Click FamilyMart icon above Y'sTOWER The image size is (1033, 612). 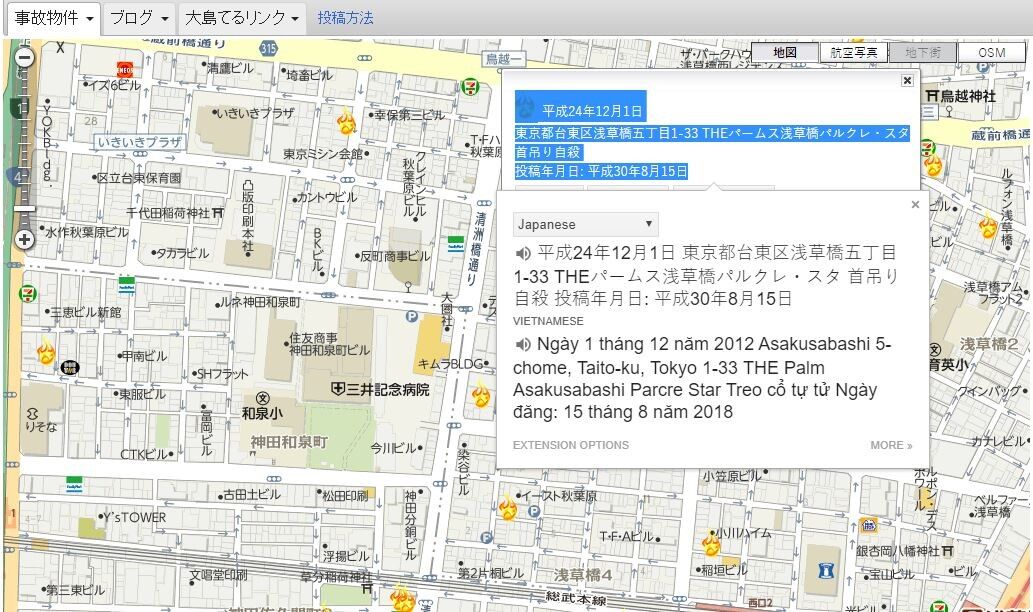click(x=74, y=487)
